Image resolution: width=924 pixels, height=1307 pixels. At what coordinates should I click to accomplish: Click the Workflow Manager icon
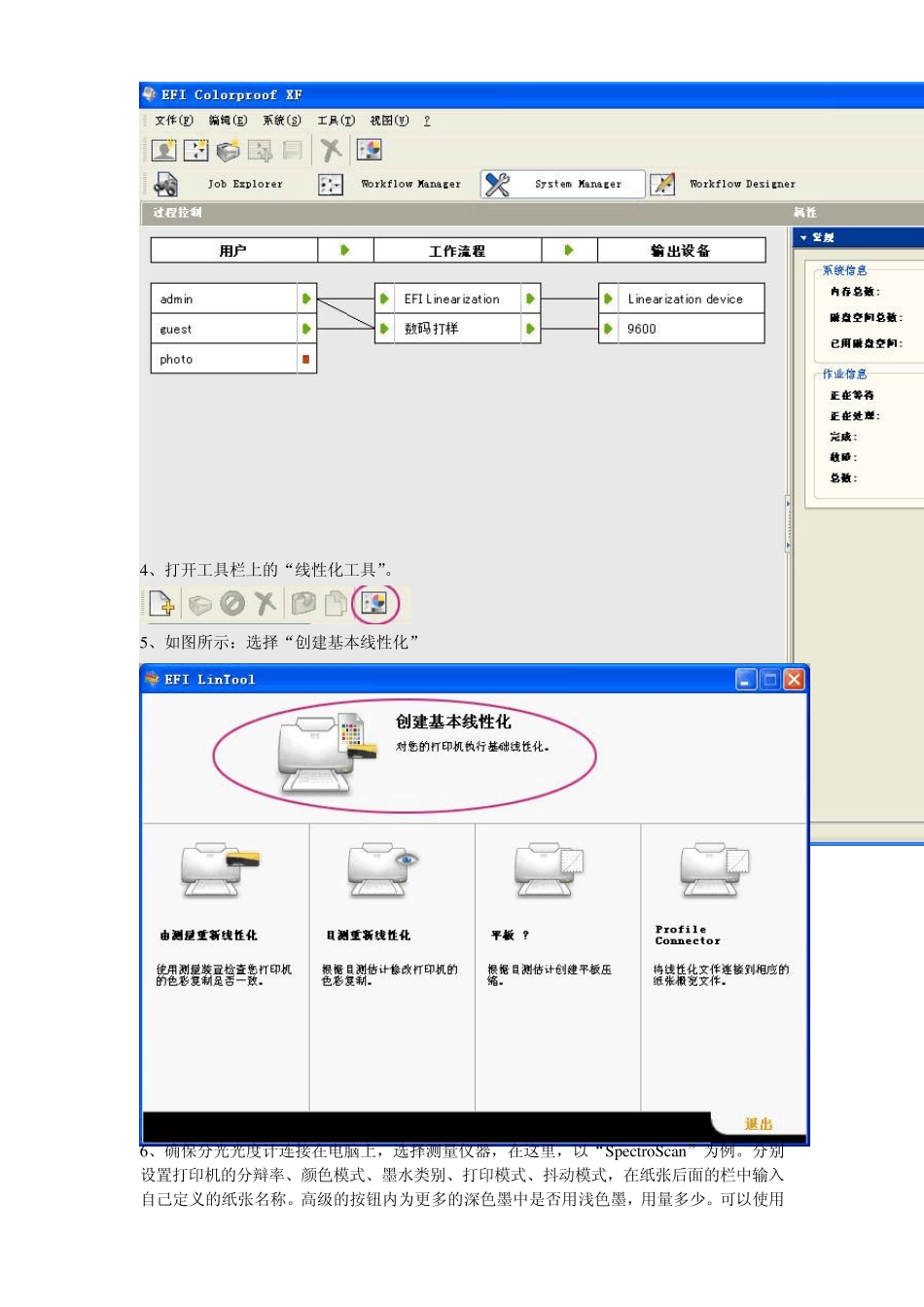(x=331, y=184)
